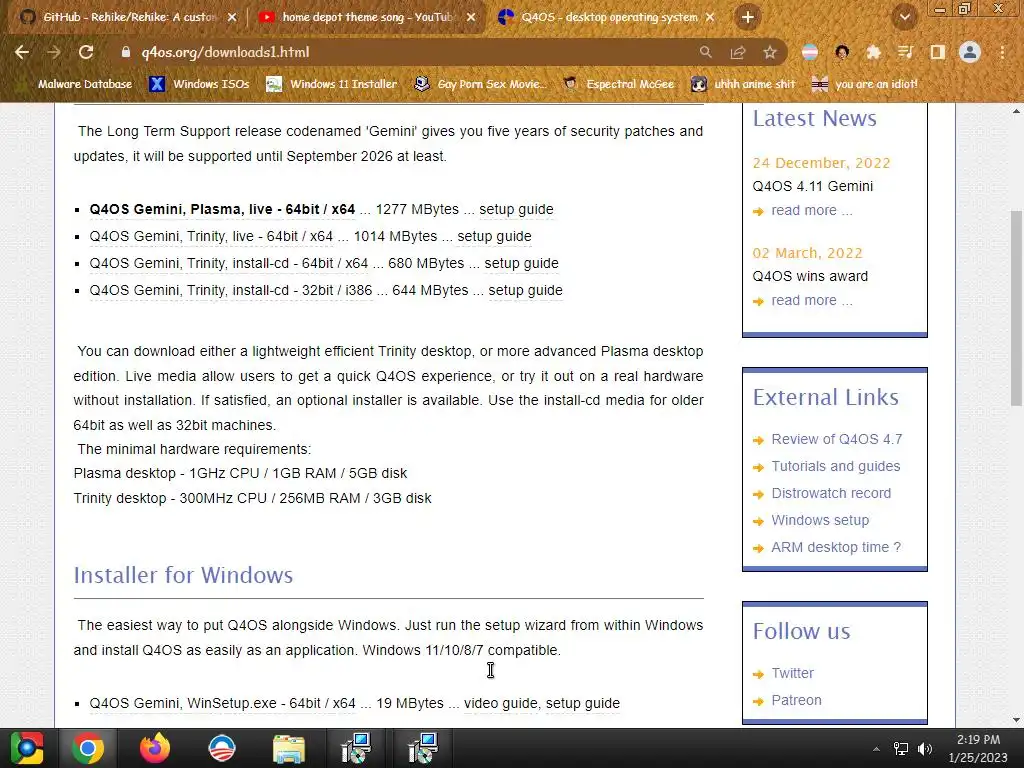Viewport: 1024px width, 768px height.
Task: Visit the Patreon follow link
Action: pos(796,700)
